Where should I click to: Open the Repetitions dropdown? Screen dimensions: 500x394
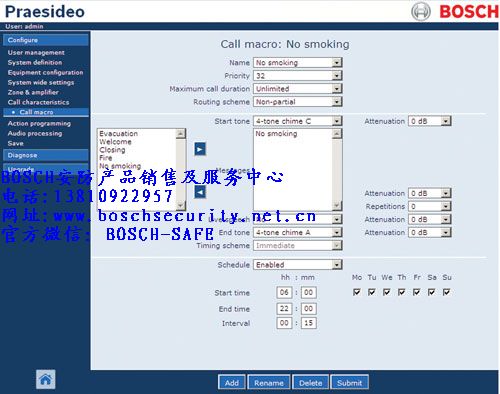point(430,206)
